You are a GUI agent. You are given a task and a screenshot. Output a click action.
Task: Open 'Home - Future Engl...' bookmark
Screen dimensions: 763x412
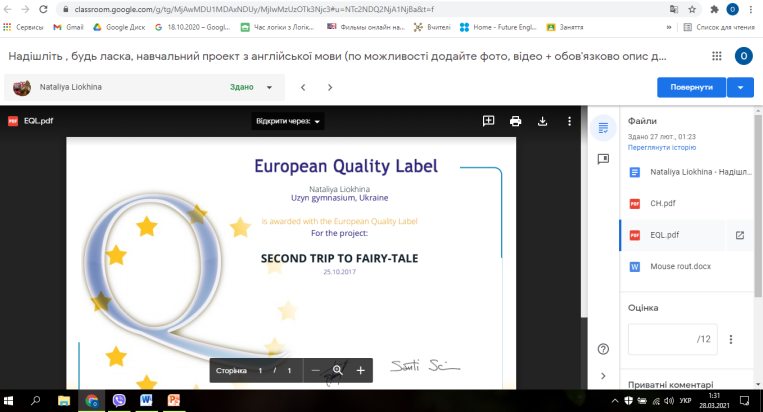click(x=498, y=27)
